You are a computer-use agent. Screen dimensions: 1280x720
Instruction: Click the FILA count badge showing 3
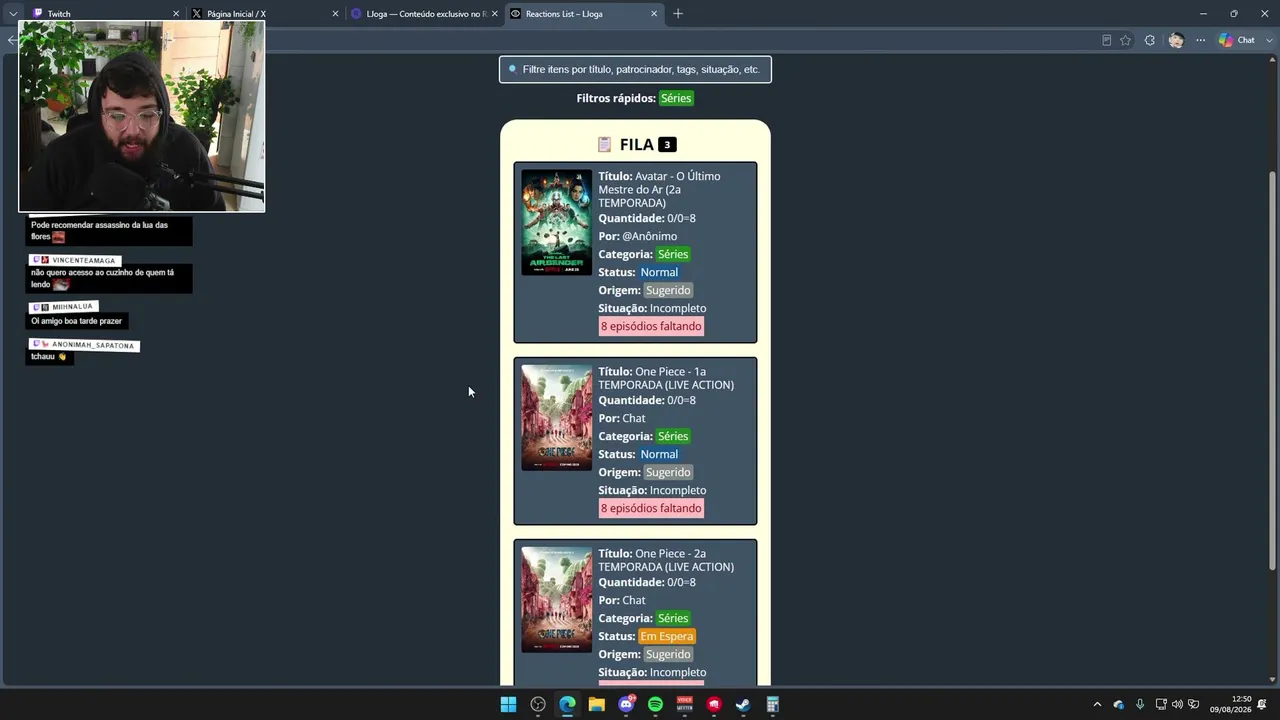pyautogui.click(x=667, y=145)
